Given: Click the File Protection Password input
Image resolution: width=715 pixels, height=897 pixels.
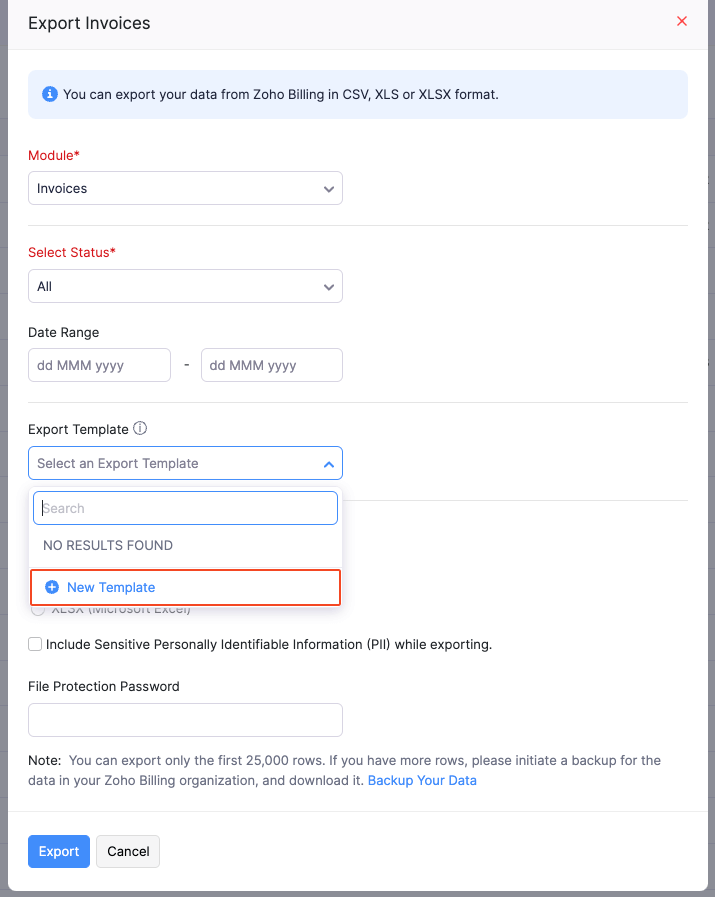Looking at the screenshot, I should (185, 720).
